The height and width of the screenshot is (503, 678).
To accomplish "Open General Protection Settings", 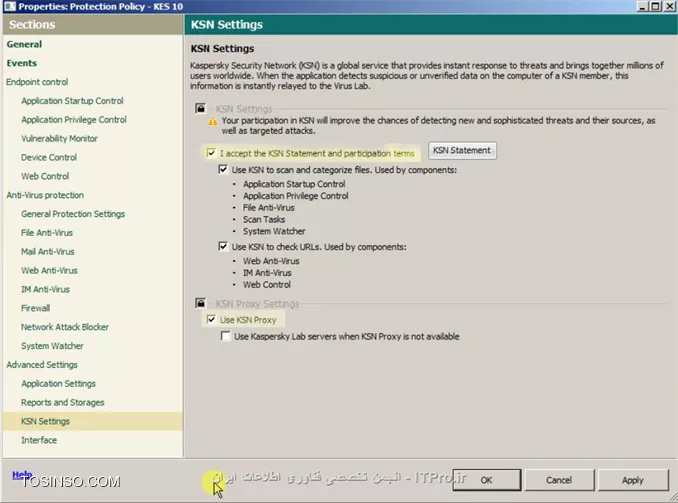I will [x=73, y=214].
